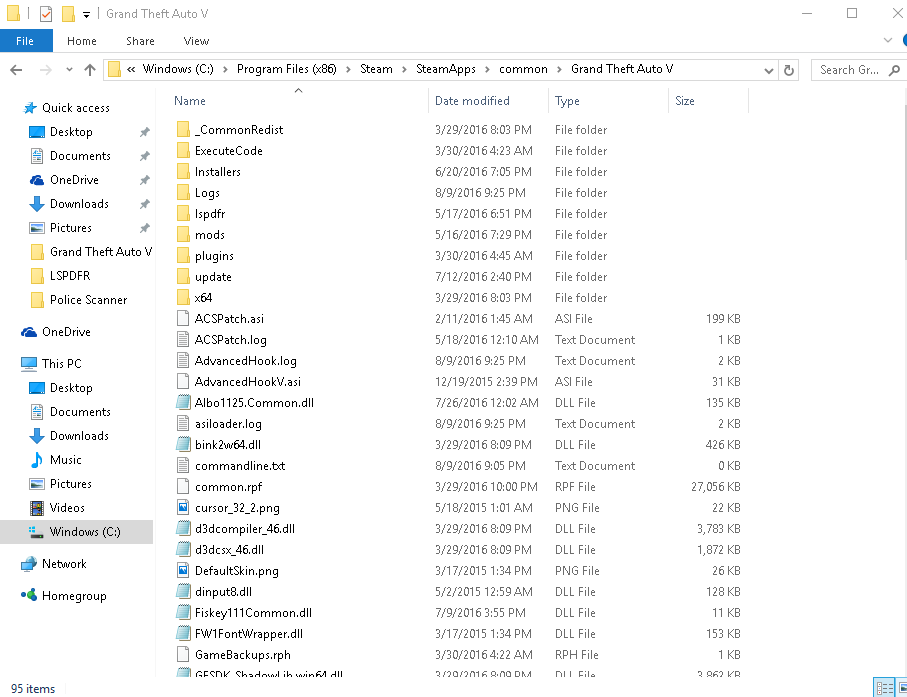The width and height of the screenshot is (907, 697).
Task: Open the Police Scanner quick access folder
Action: [x=89, y=300]
